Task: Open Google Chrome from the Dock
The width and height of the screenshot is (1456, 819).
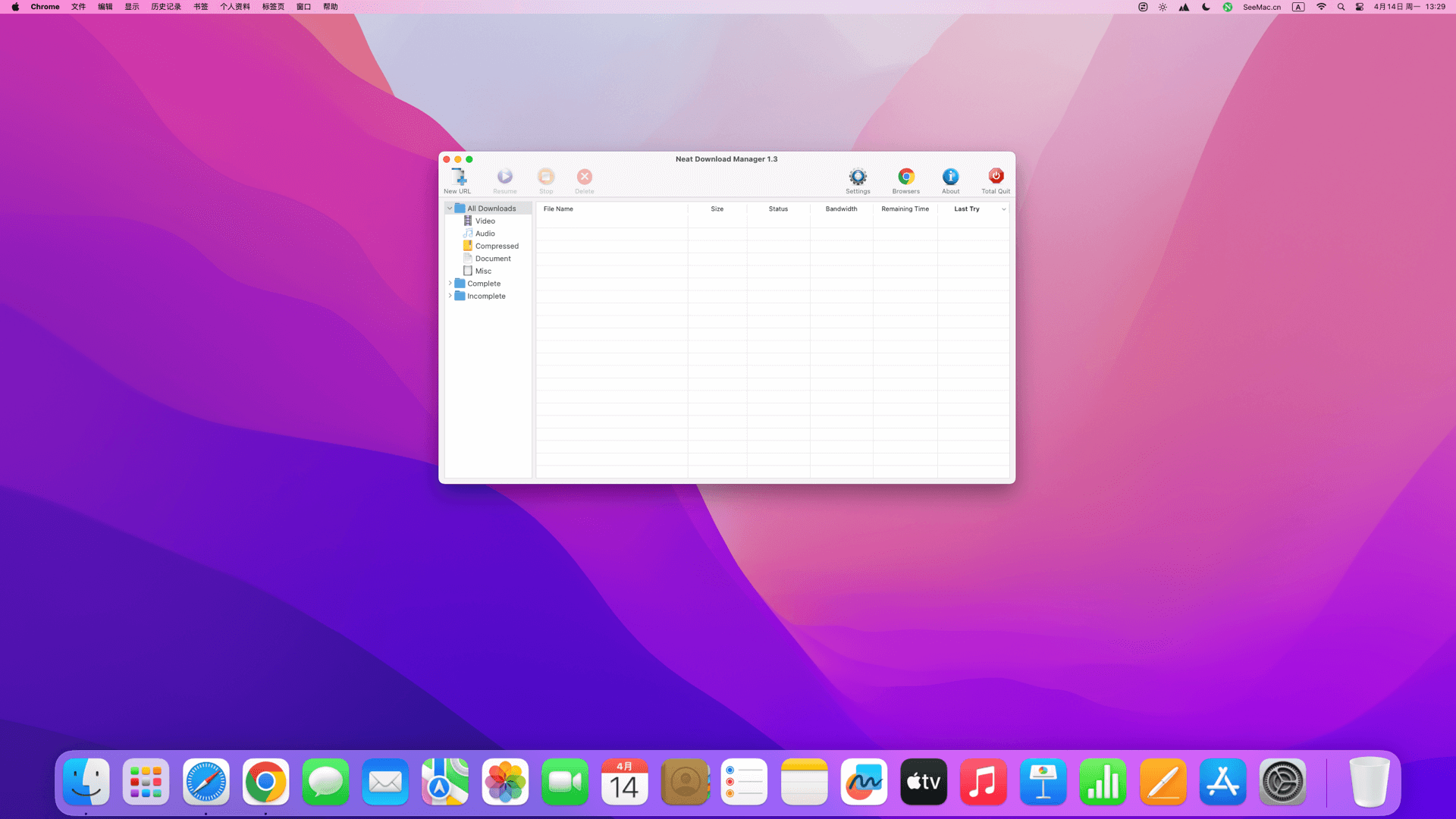Action: click(x=265, y=782)
